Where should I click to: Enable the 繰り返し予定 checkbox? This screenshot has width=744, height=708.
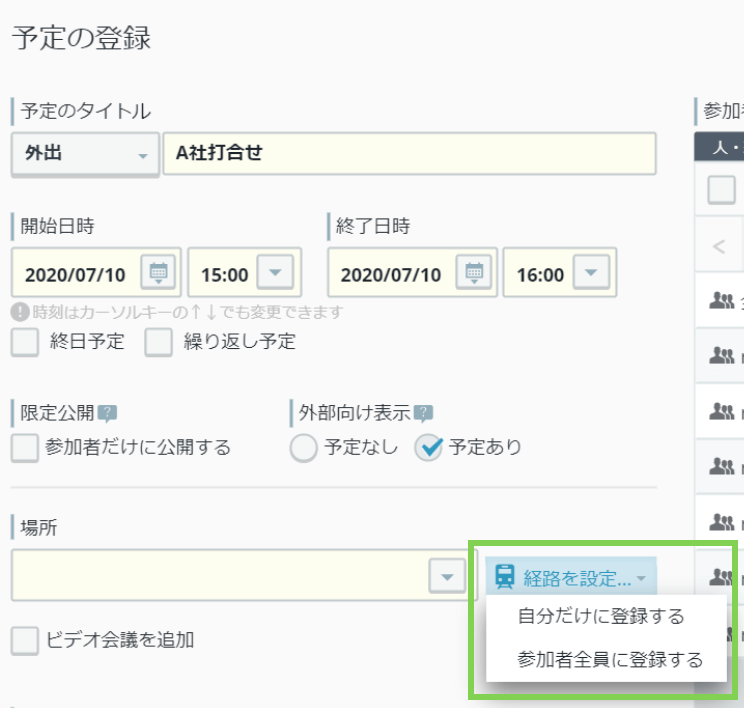click(x=158, y=342)
